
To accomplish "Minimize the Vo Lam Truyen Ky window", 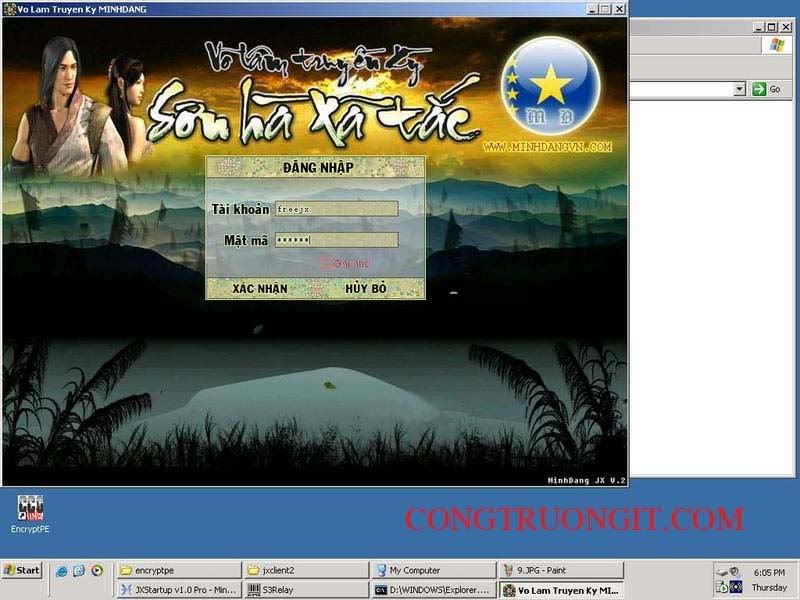I will coord(592,9).
